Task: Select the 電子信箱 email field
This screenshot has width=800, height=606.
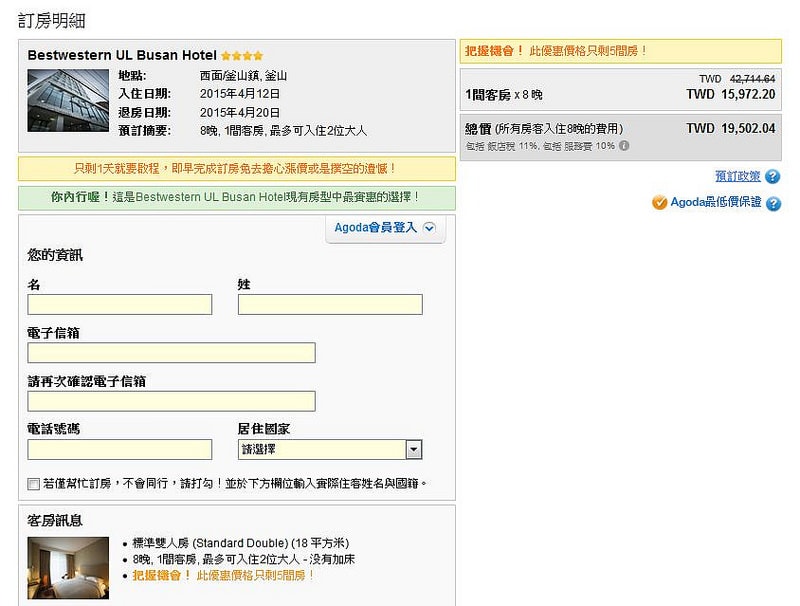Action: (170, 353)
